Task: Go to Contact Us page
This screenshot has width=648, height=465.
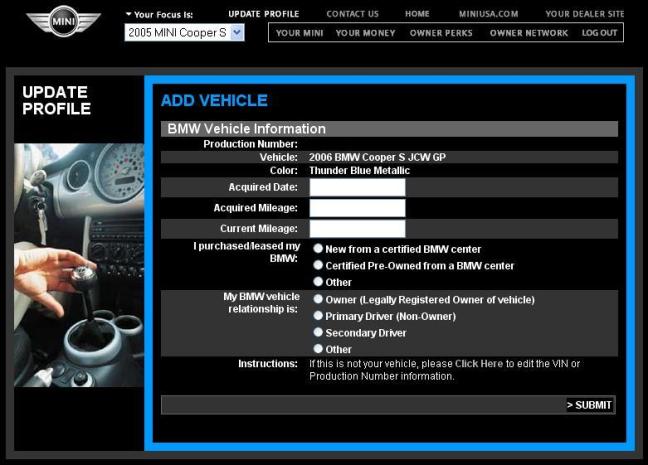Action: point(352,14)
